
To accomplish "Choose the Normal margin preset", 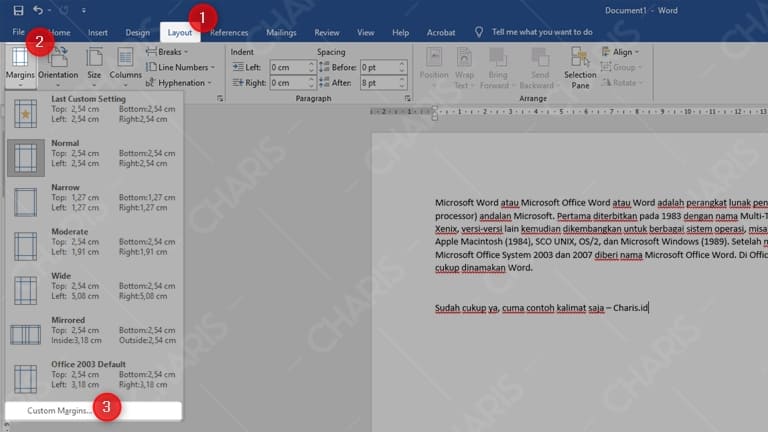I will [x=94, y=158].
